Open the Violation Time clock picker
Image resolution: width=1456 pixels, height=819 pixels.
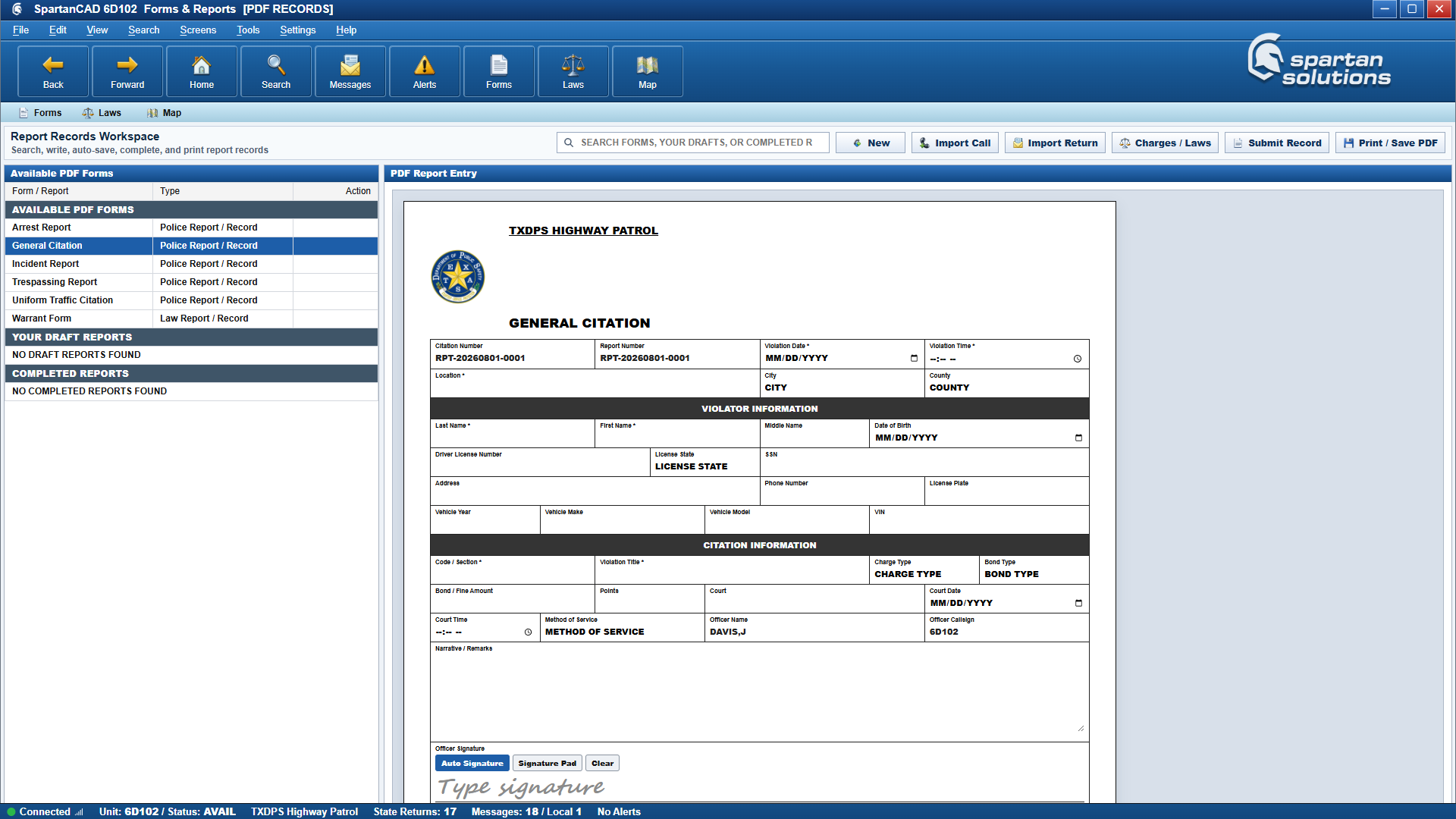[1078, 359]
